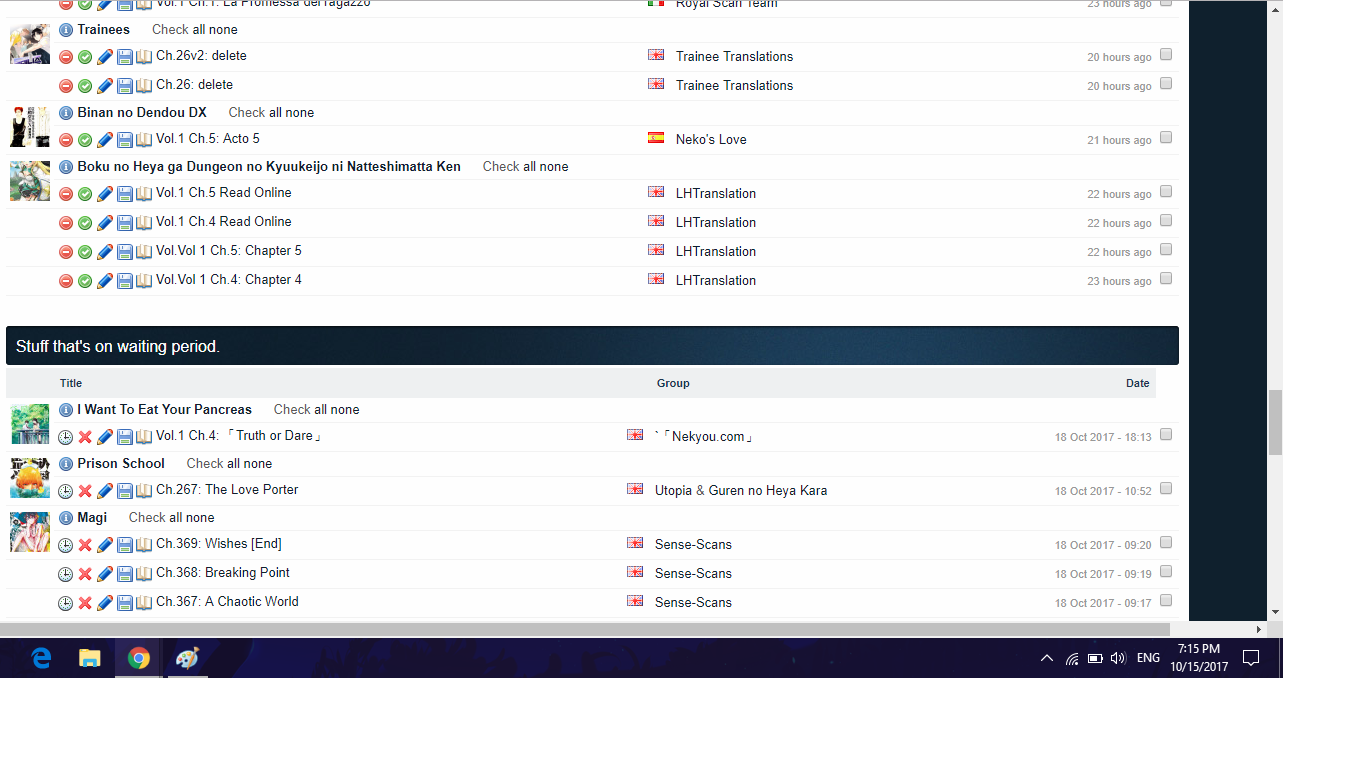Click info icon beside Binan no Dendou DX
The image size is (1366, 768).
66,113
